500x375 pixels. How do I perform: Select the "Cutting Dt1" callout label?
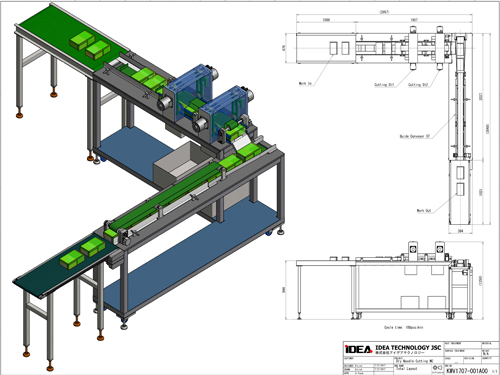pos(384,85)
